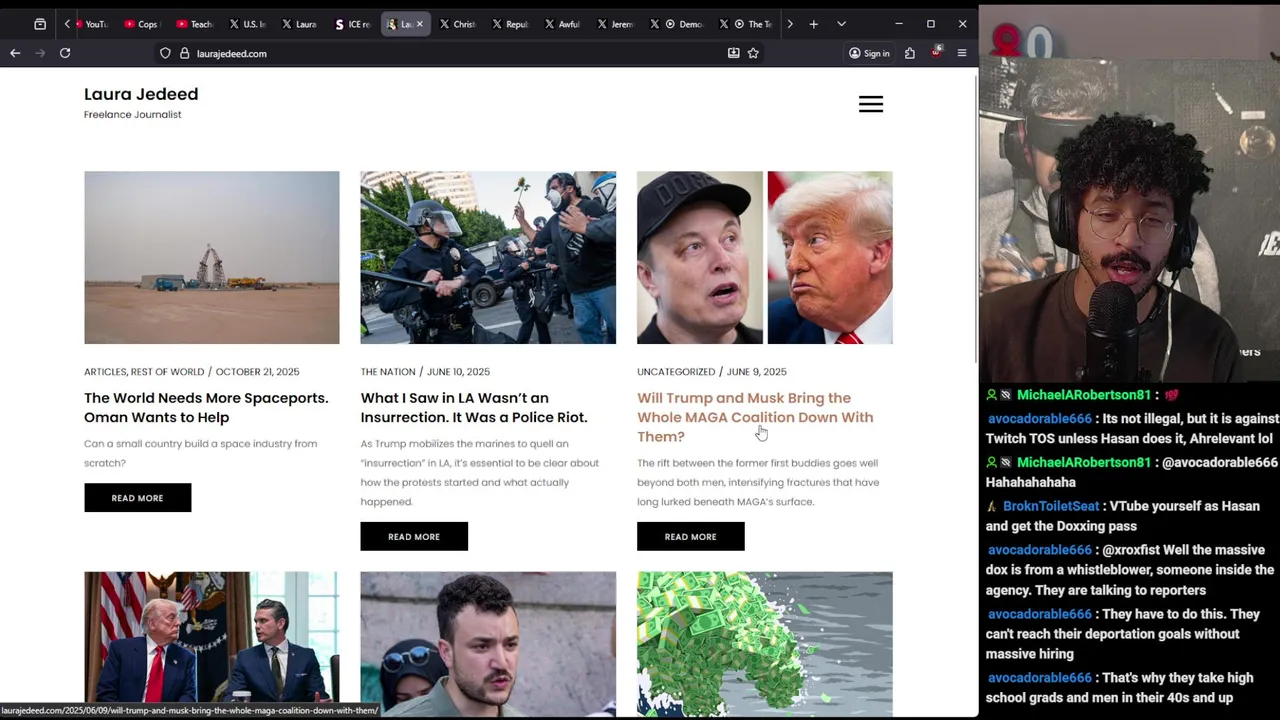This screenshot has width=1280, height=720.
Task: Open Musk and Trump article thumbnail
Action: [x=765, y=258]
